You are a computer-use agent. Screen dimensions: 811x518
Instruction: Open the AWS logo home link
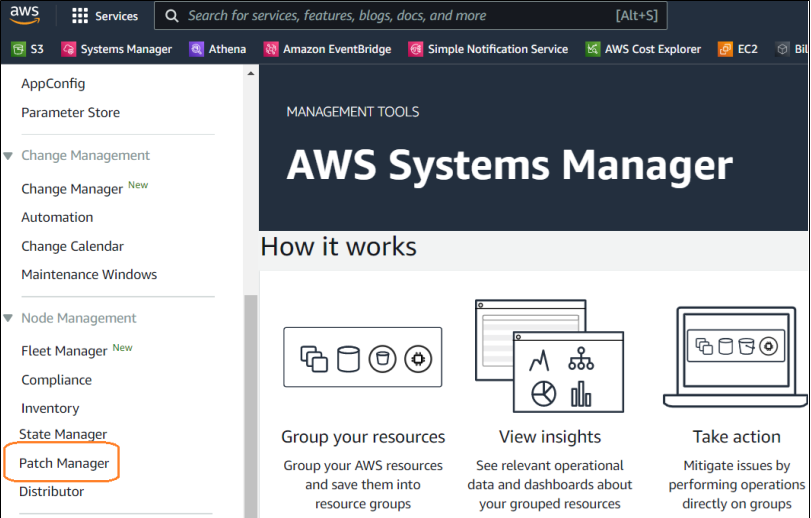coord(24,14)
